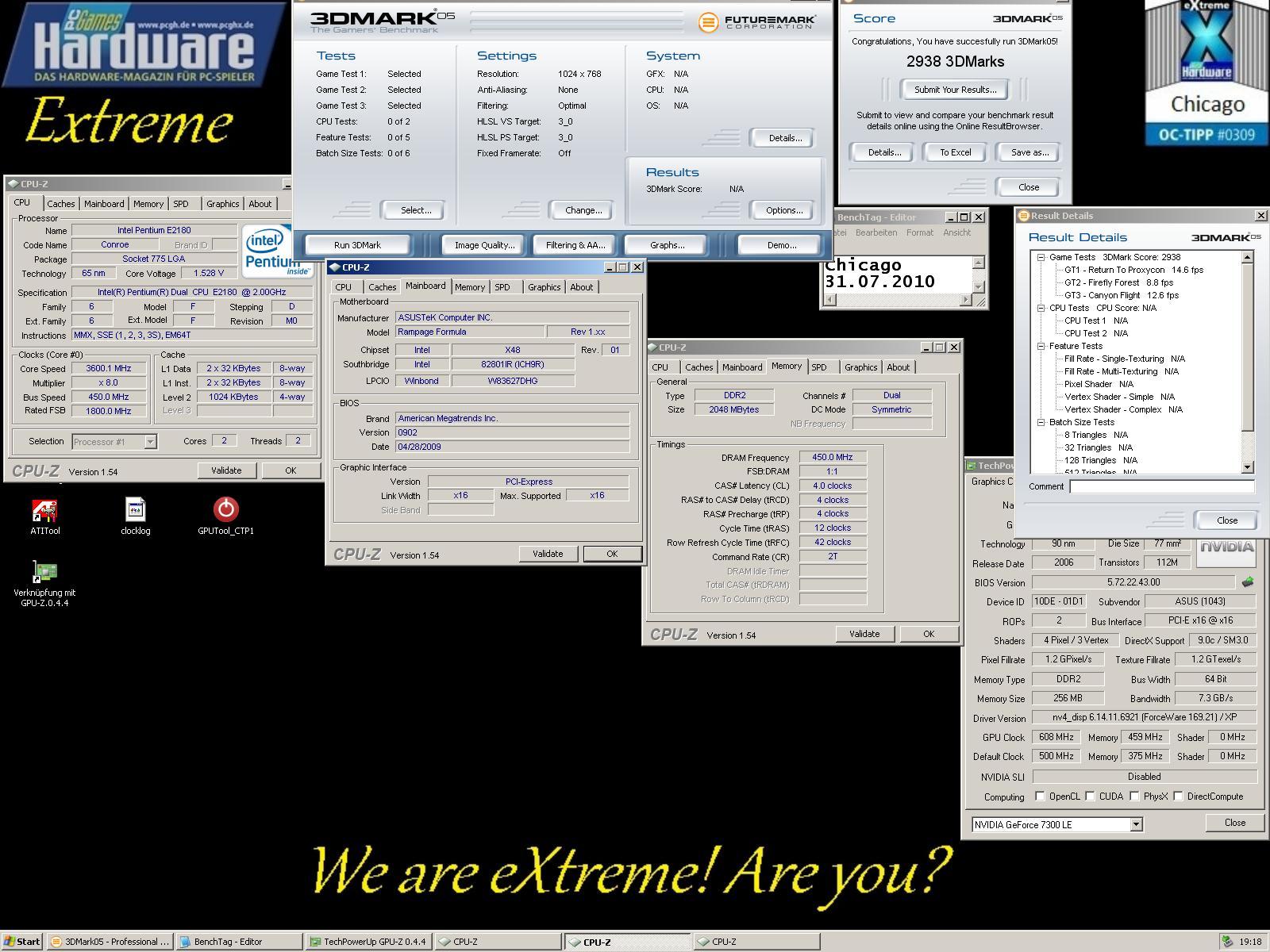
Task: Click the BenchTag Editor horizontal scrollbar
Action: 898,299
